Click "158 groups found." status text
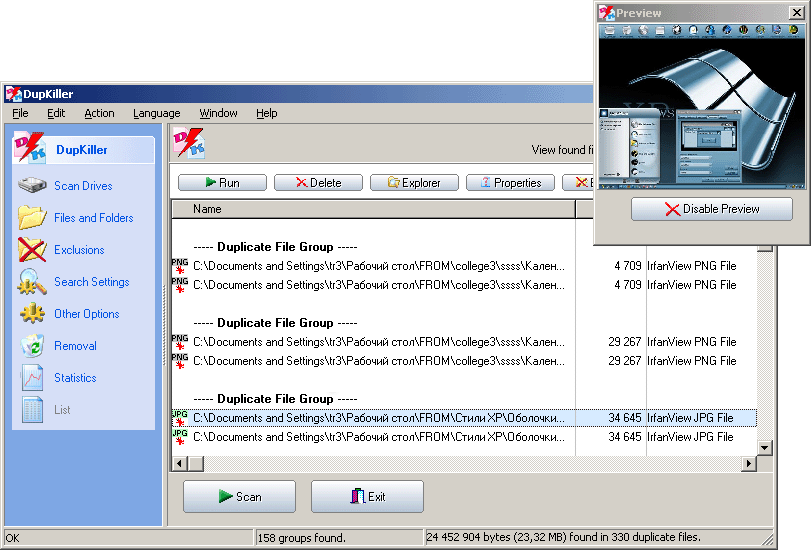 pos(302,538)
